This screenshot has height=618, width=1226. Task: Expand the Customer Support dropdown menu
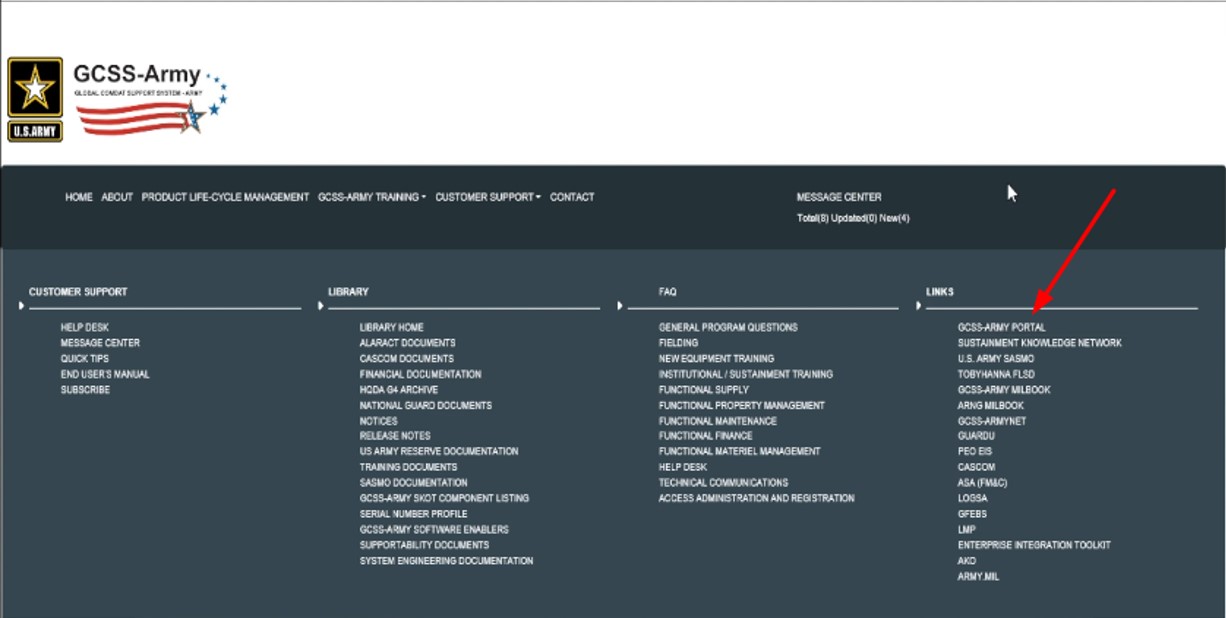point(487,197)
